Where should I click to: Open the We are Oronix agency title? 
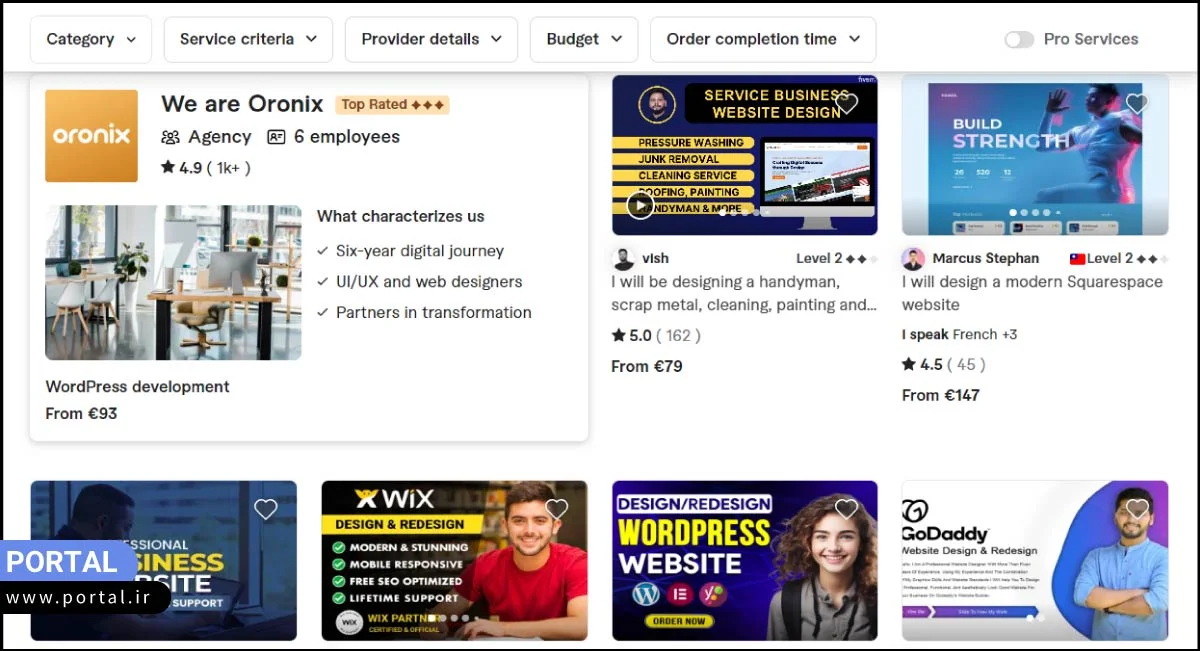point(242,104)
